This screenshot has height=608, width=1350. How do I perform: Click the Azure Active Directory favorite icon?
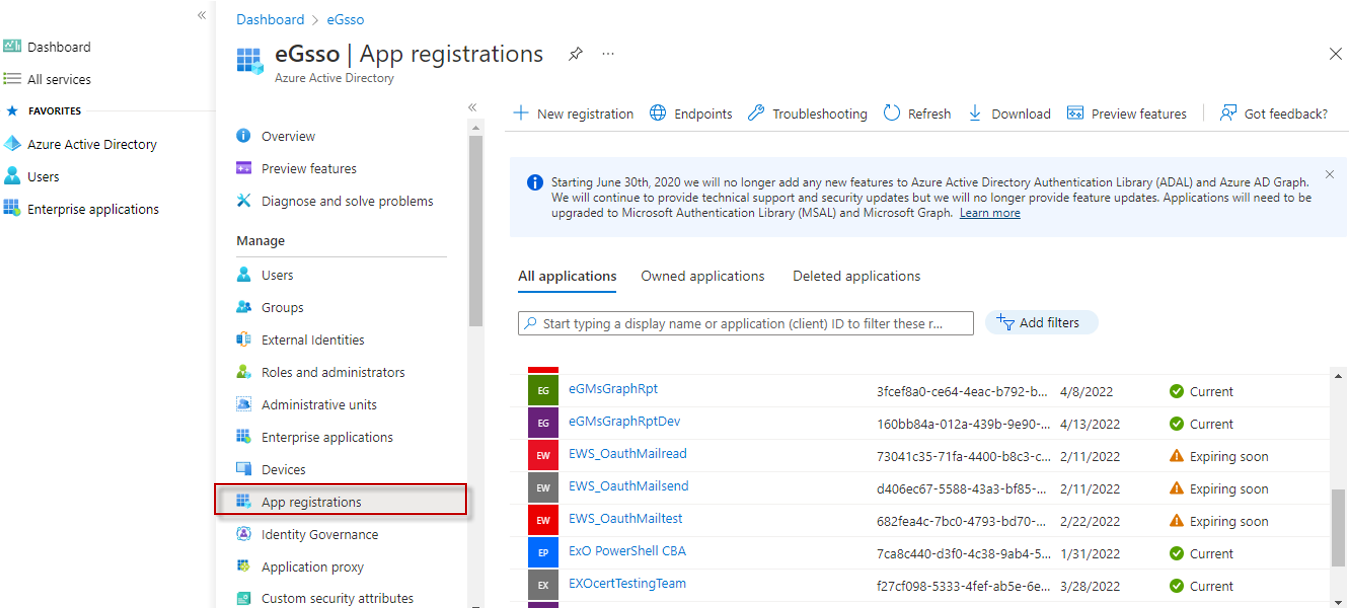12,144
